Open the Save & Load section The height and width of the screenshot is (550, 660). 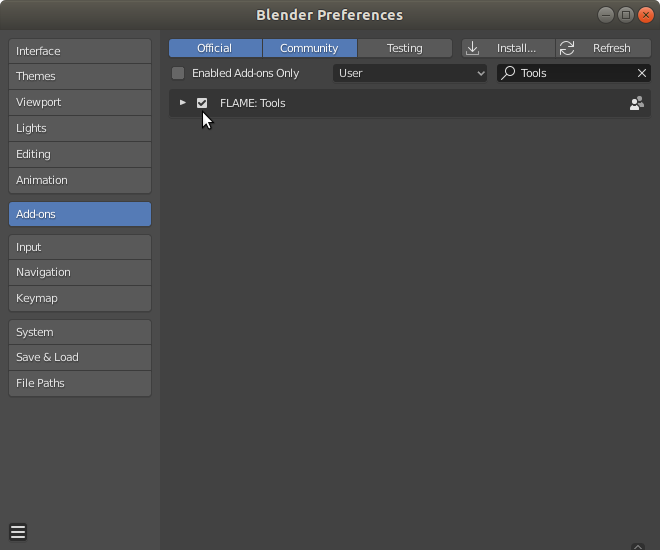pos(80,357)
